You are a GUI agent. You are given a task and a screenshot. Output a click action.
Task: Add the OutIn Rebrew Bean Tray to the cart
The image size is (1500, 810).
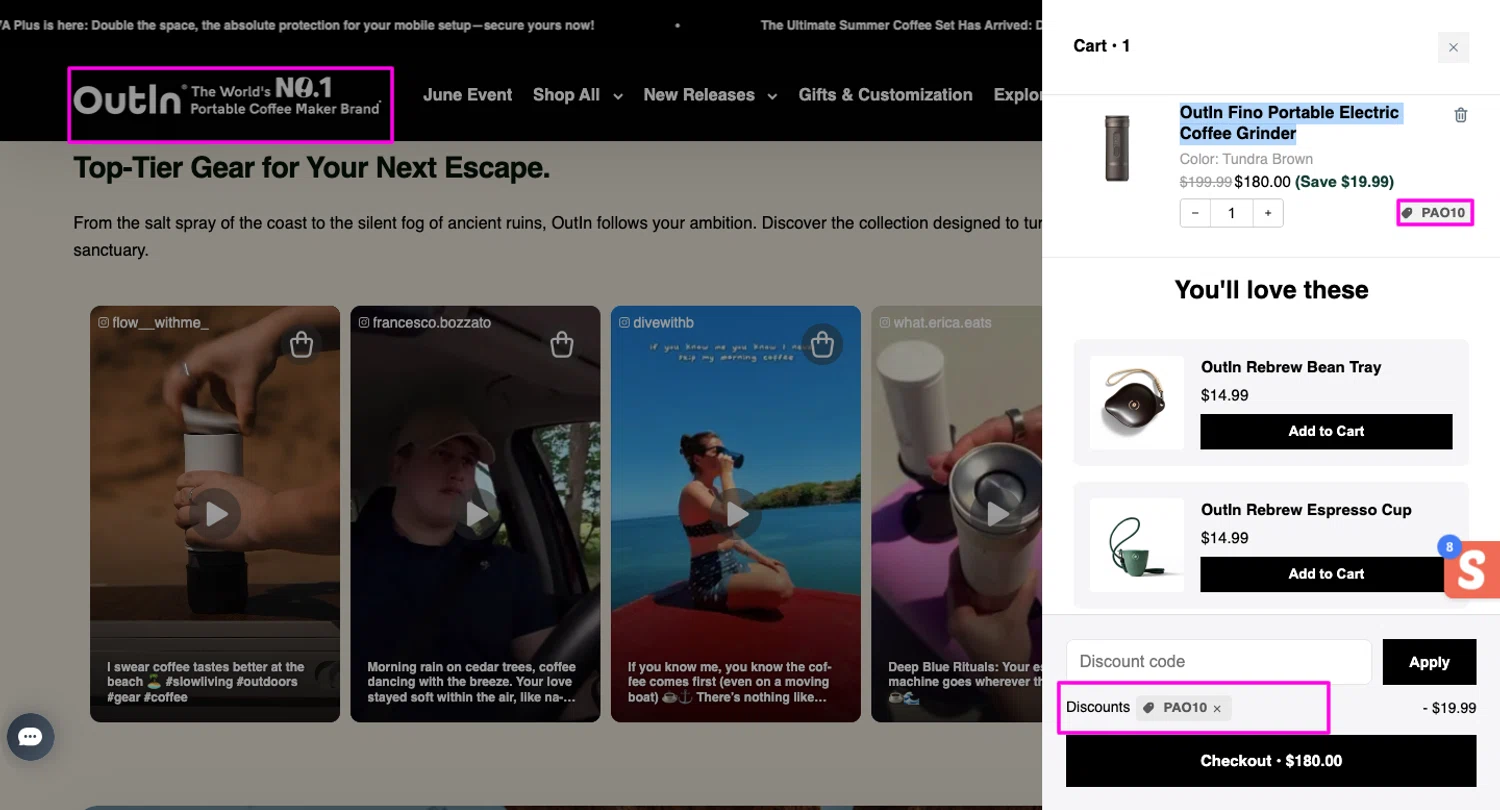[x=1326, y=431]
